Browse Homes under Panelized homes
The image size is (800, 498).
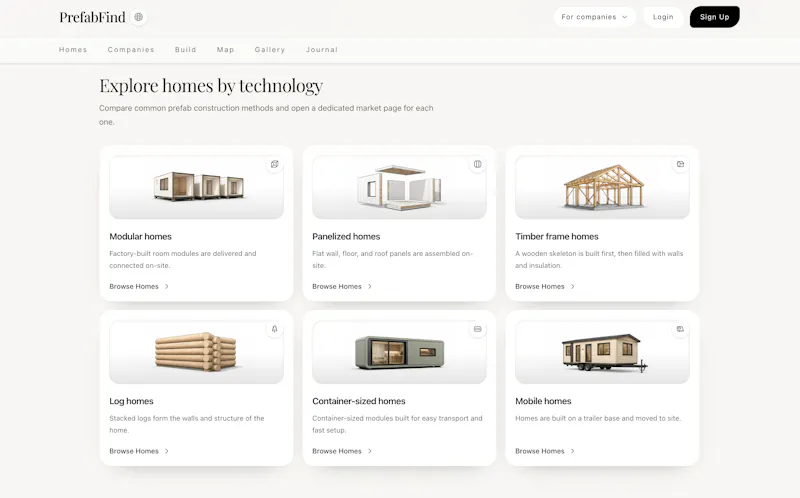tap(337, 286)
